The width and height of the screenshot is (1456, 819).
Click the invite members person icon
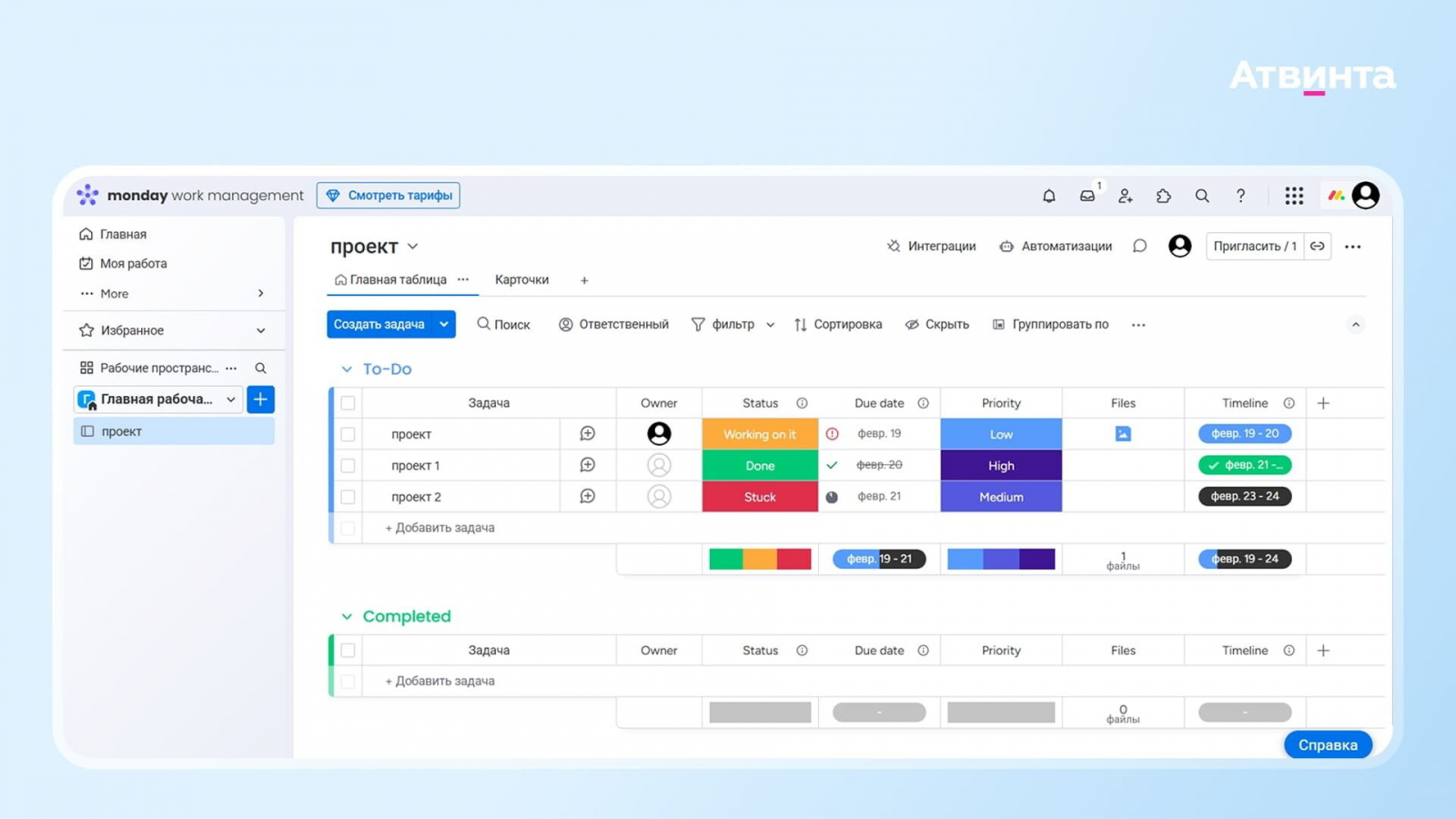point(1126,196)
